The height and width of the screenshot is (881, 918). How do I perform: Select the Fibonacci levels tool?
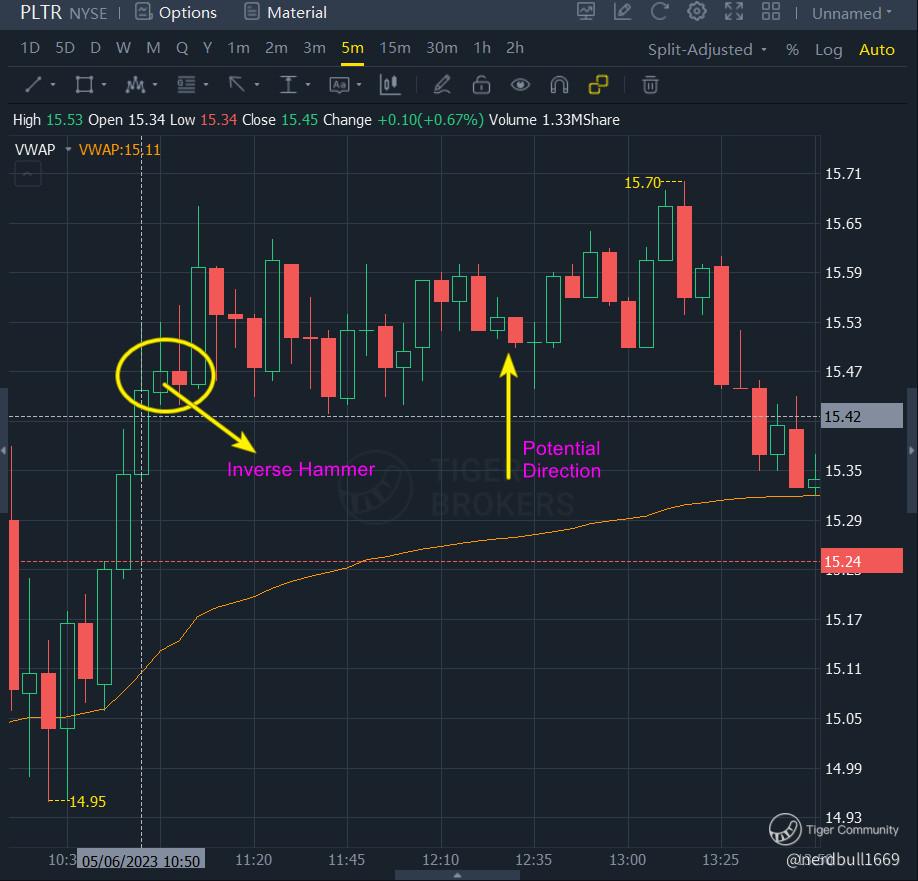(x=186, y=85)
